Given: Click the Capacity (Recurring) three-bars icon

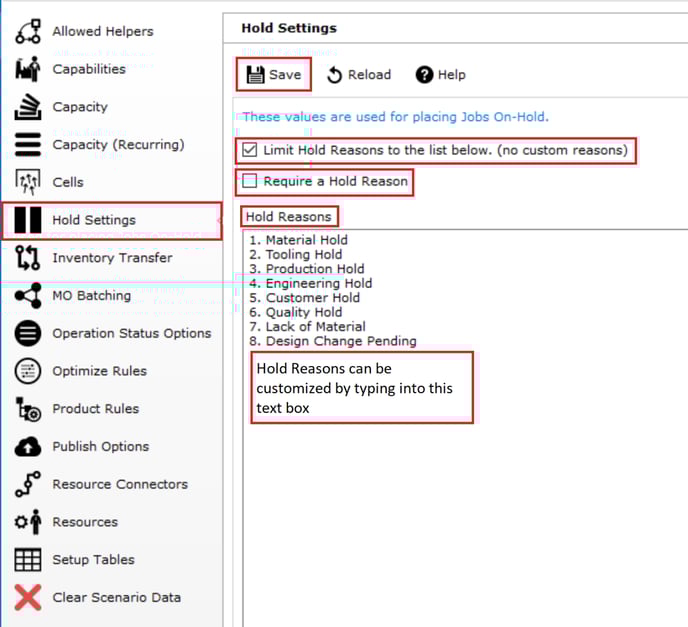Looking at the screenshot, I should click(x=28, y=144).
